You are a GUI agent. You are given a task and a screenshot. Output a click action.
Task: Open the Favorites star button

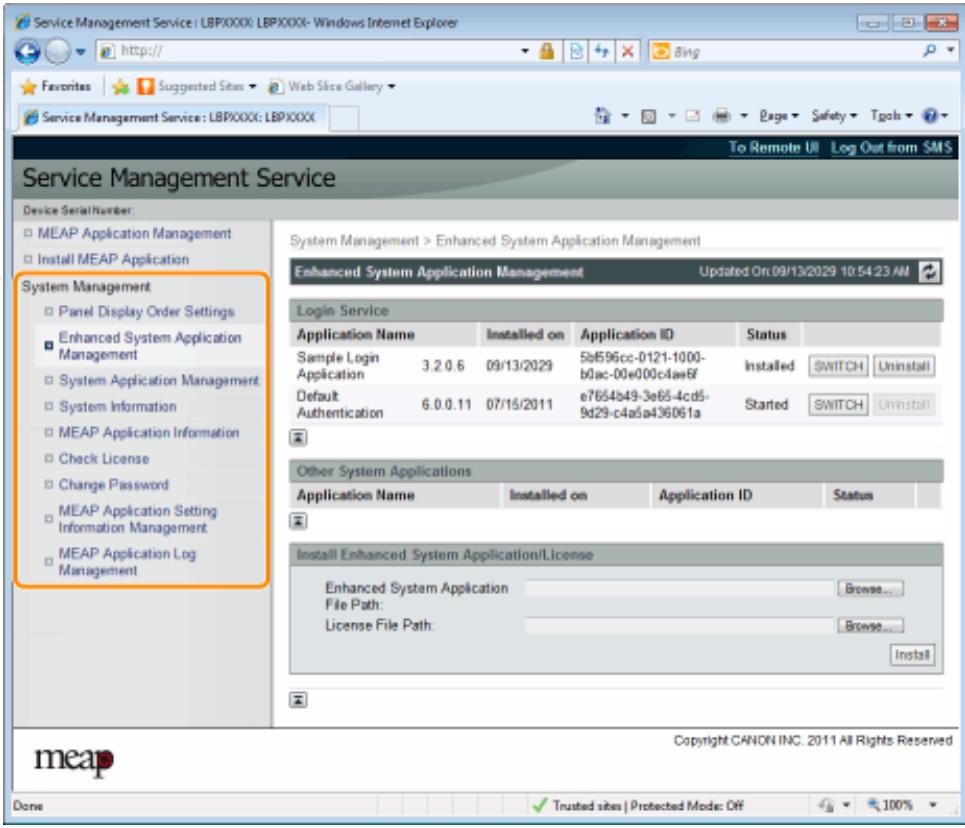click(55, 87)
